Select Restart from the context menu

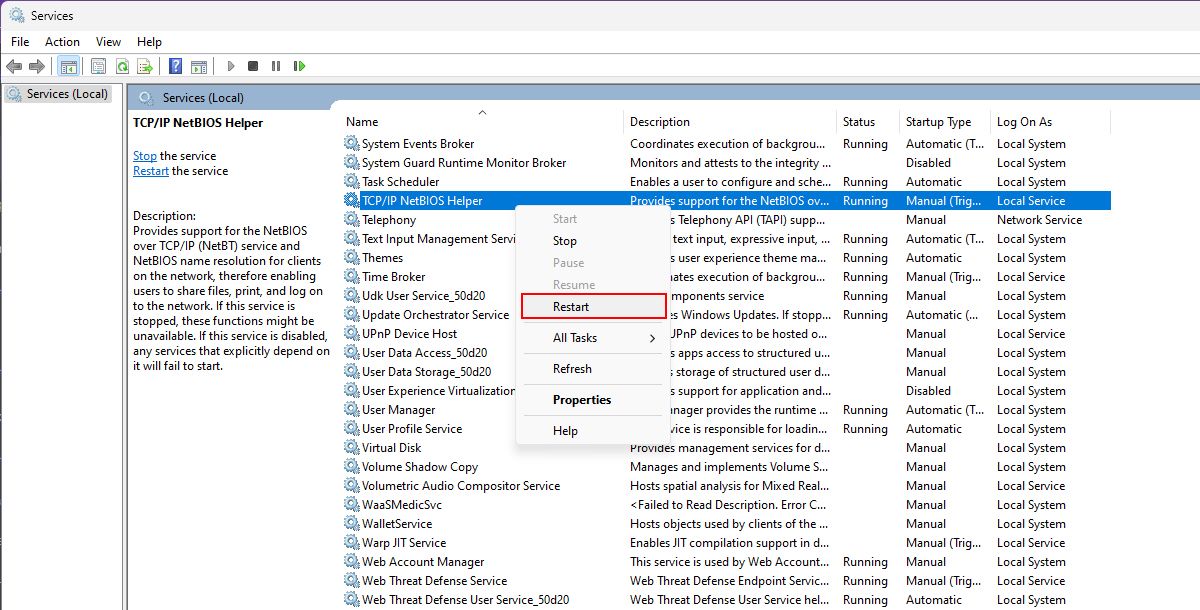coord(571,305)
